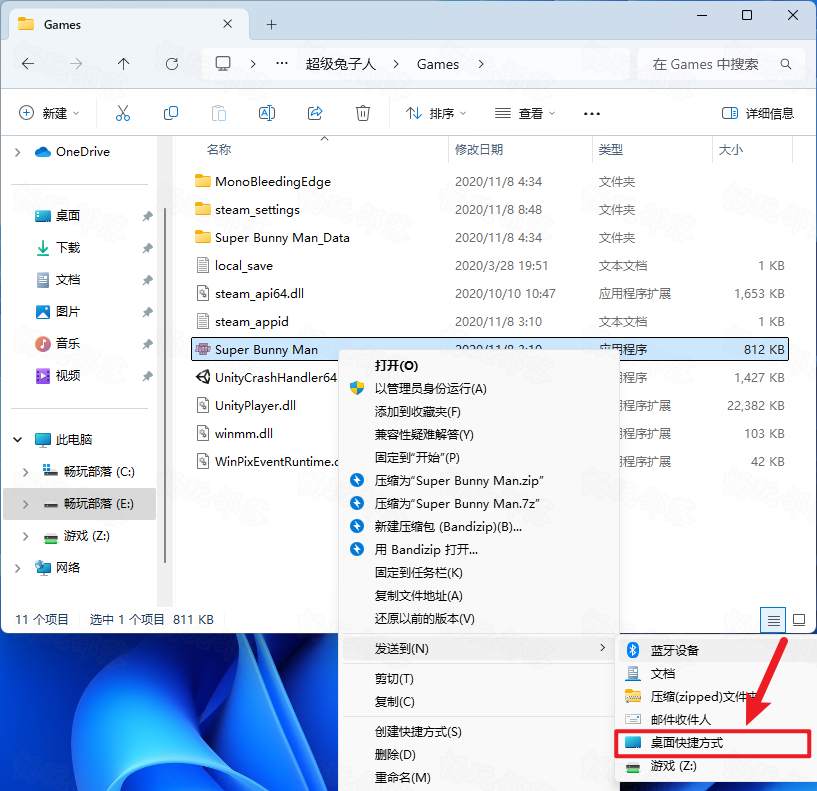Select 畅玩部落 (C:) drive
This screenshot has width=817, height=791.
99,472
